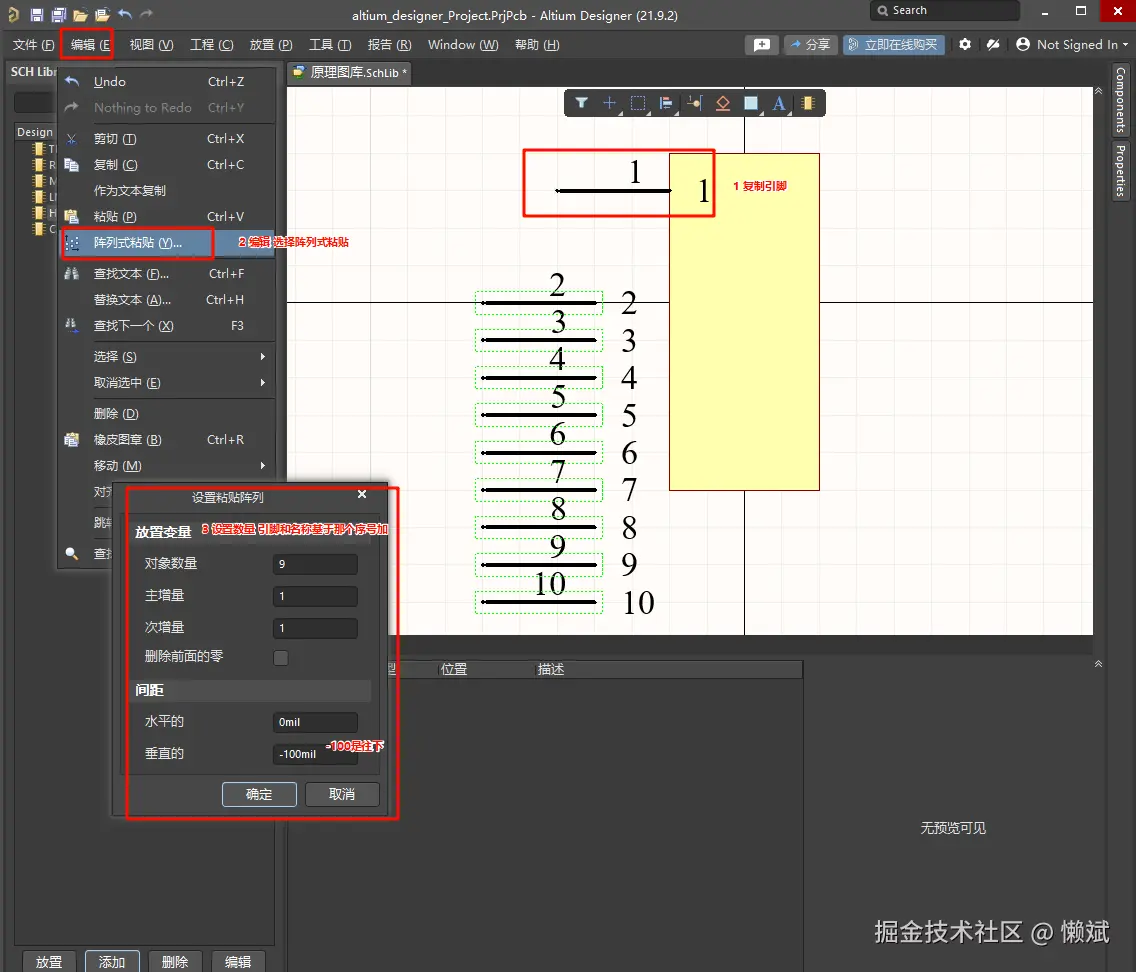Screen dimensions: 1136x972
Task: Click the Altium logo icon in the top corner
Action: 13,14
